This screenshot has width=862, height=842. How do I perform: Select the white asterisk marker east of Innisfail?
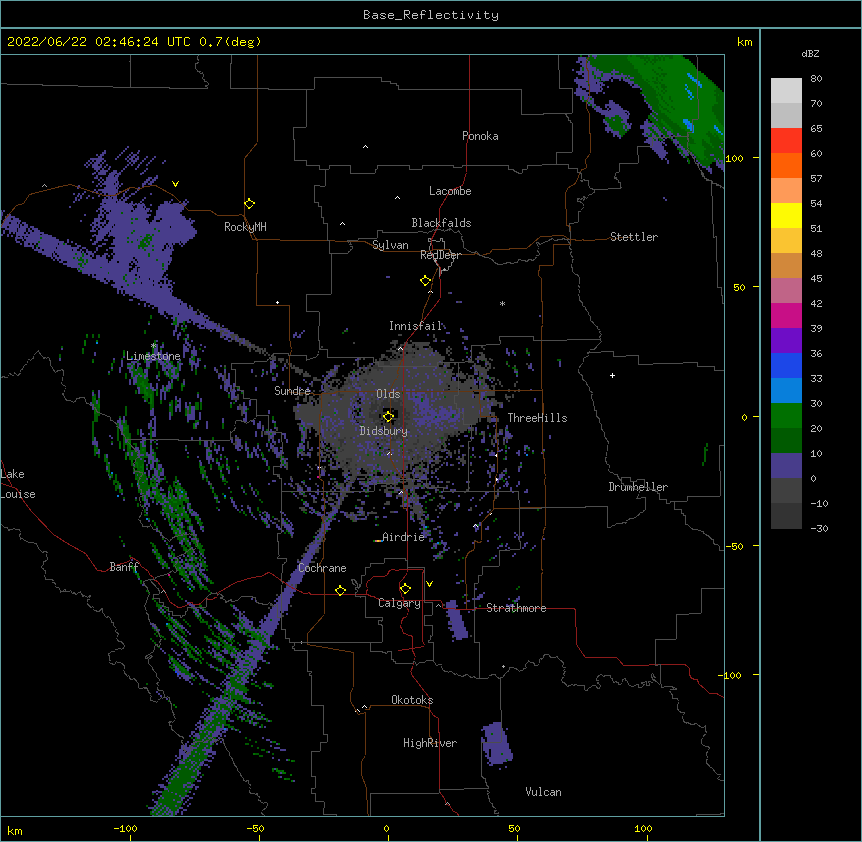pyautogui.click(x=502, y=303)
